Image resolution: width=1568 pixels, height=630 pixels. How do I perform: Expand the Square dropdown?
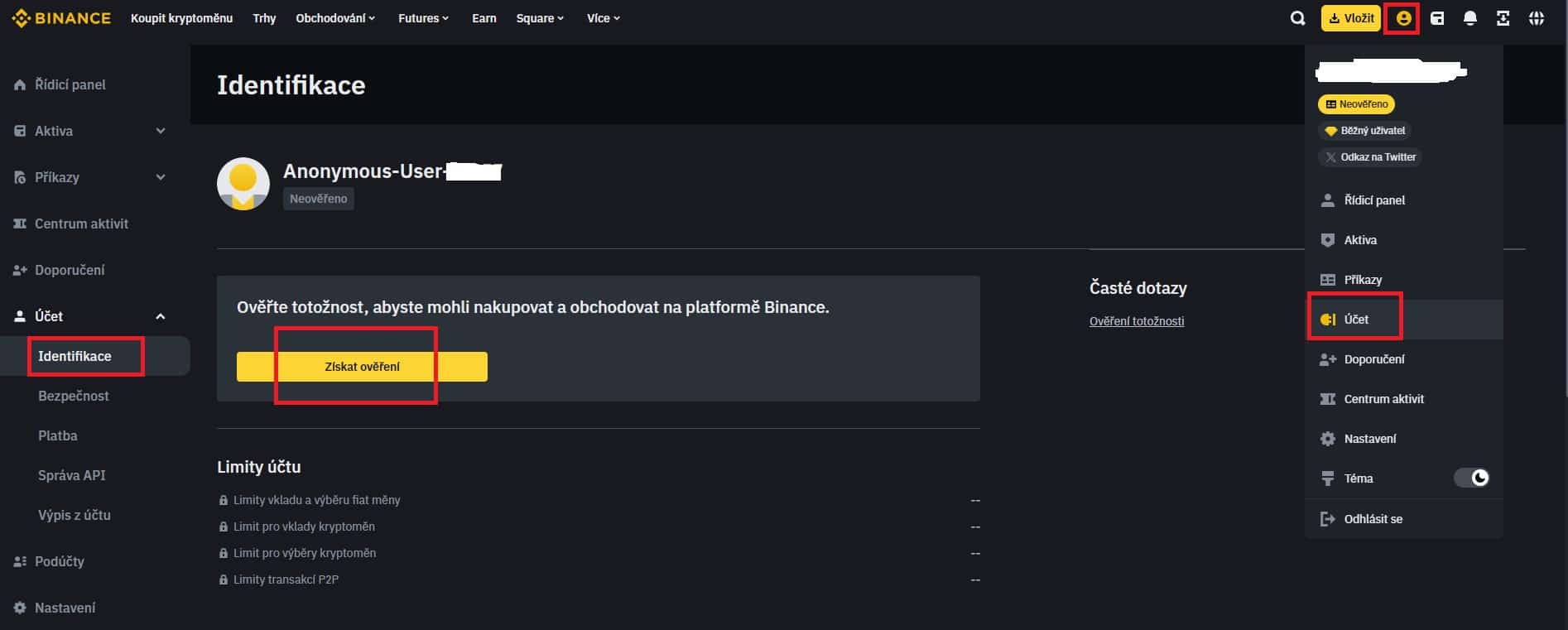pos(540,18)
